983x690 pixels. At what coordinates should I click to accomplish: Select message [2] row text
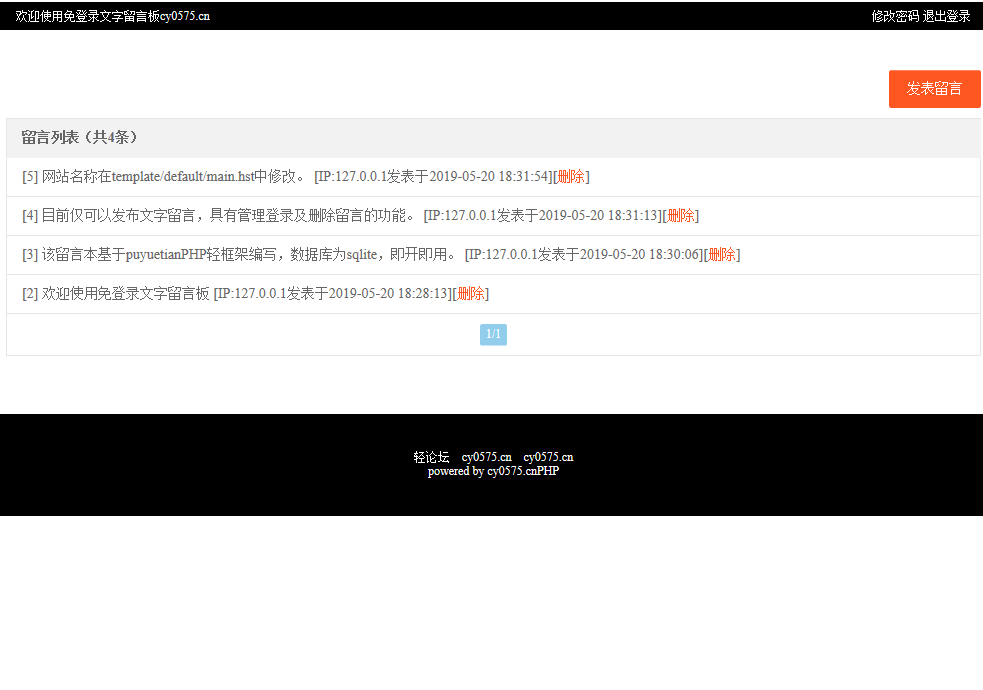(120, 293)
